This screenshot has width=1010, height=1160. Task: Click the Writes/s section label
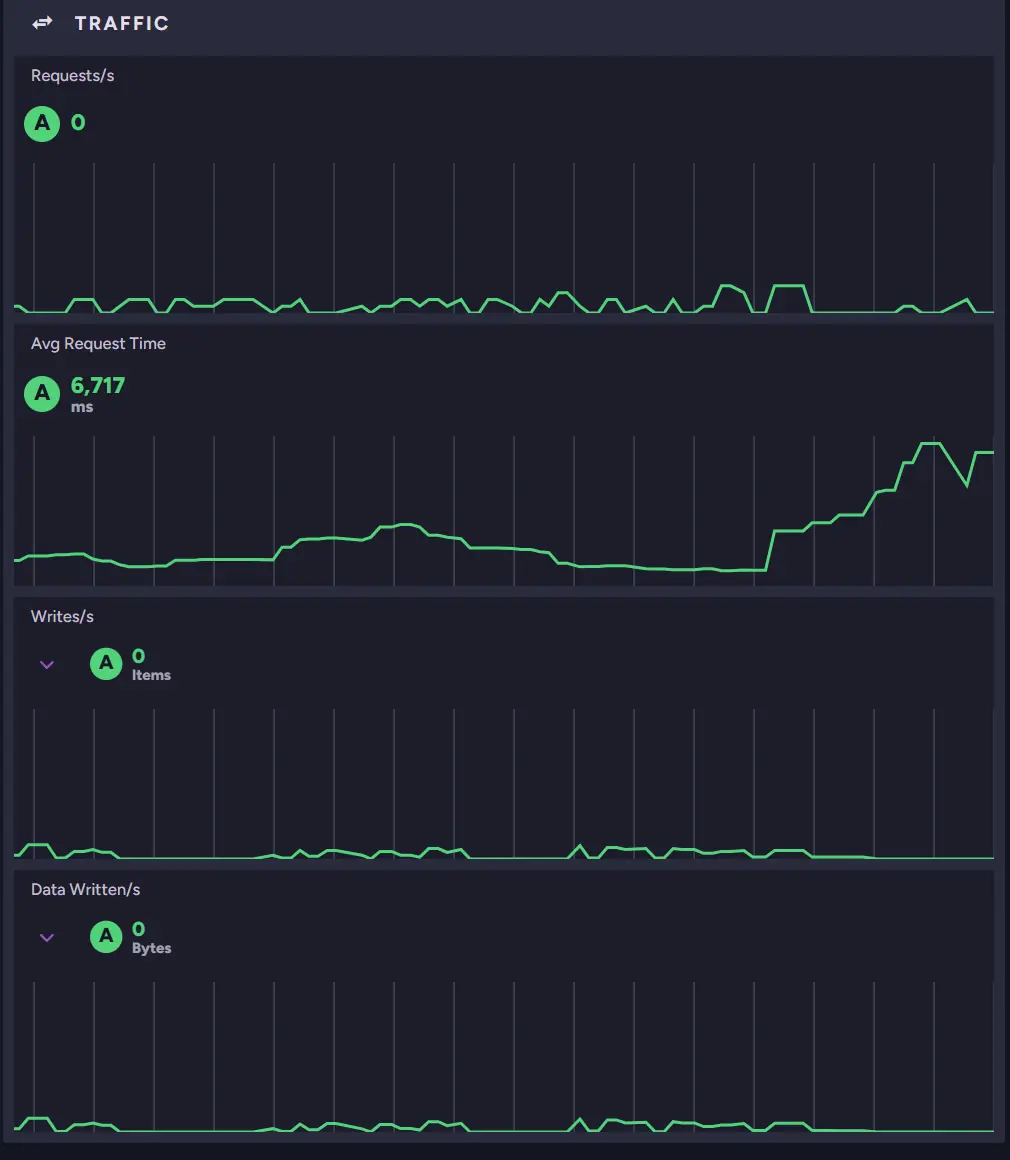pyautogui.click(x=62, y=617)
